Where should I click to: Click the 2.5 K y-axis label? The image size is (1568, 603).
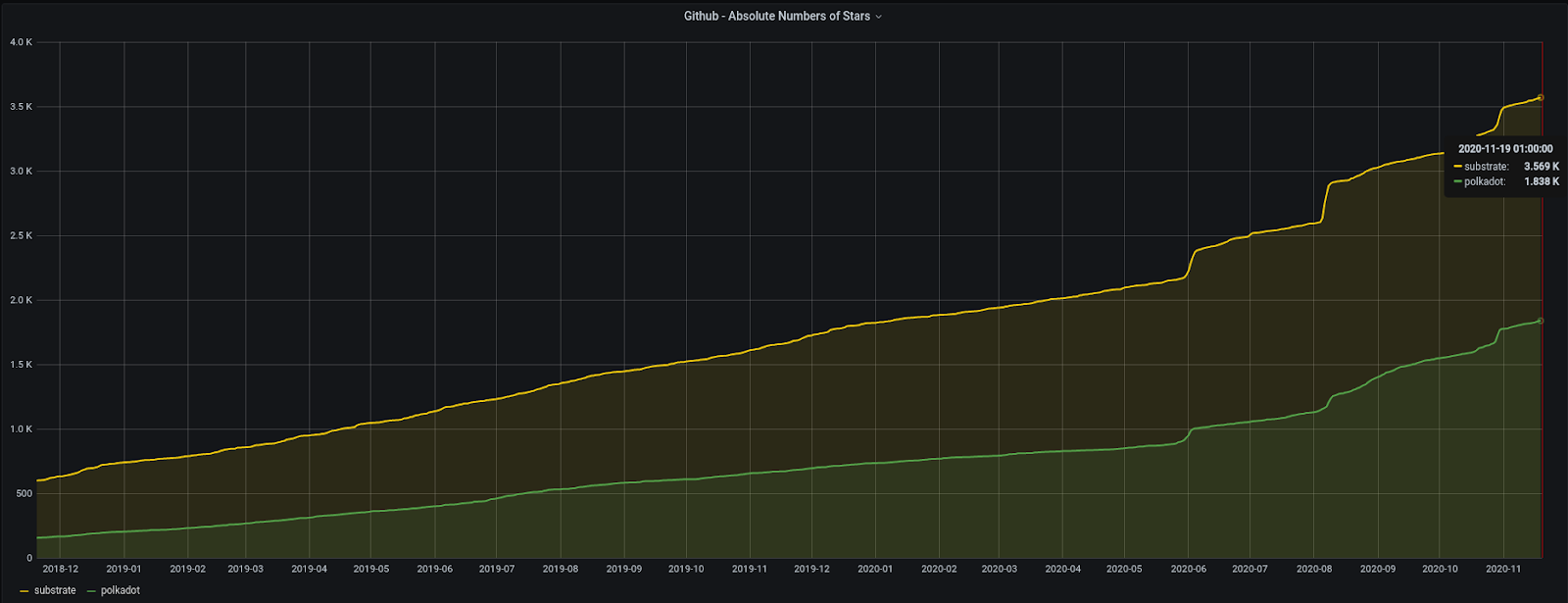pos(21,236)
